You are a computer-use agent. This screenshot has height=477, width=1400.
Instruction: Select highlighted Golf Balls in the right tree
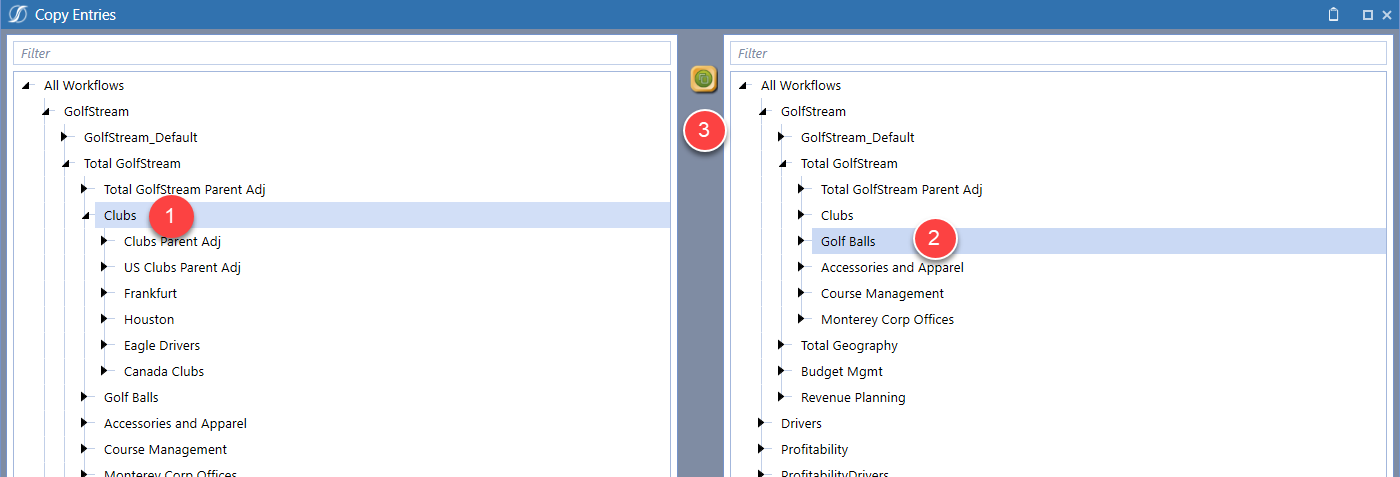point(848,241)
